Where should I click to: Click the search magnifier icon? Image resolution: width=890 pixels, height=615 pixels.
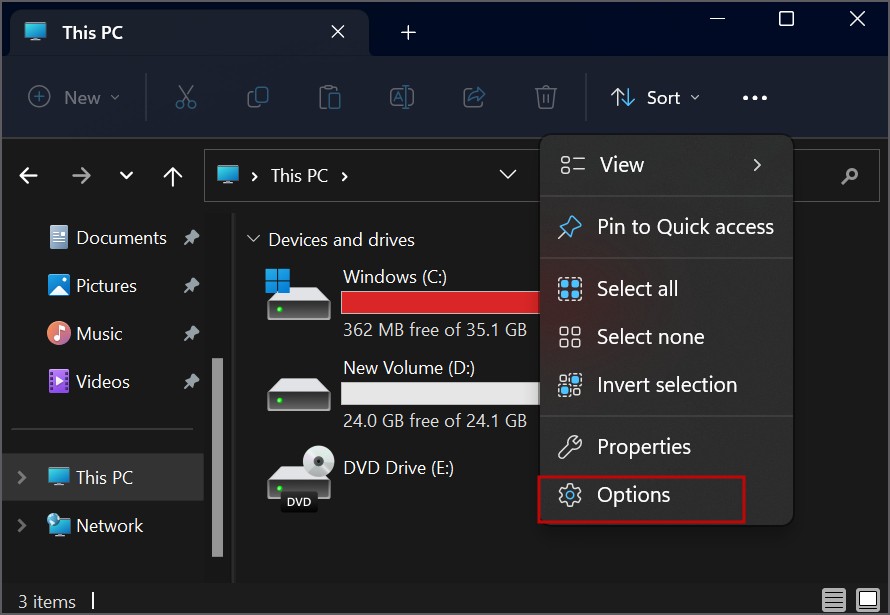coord(849,176)
